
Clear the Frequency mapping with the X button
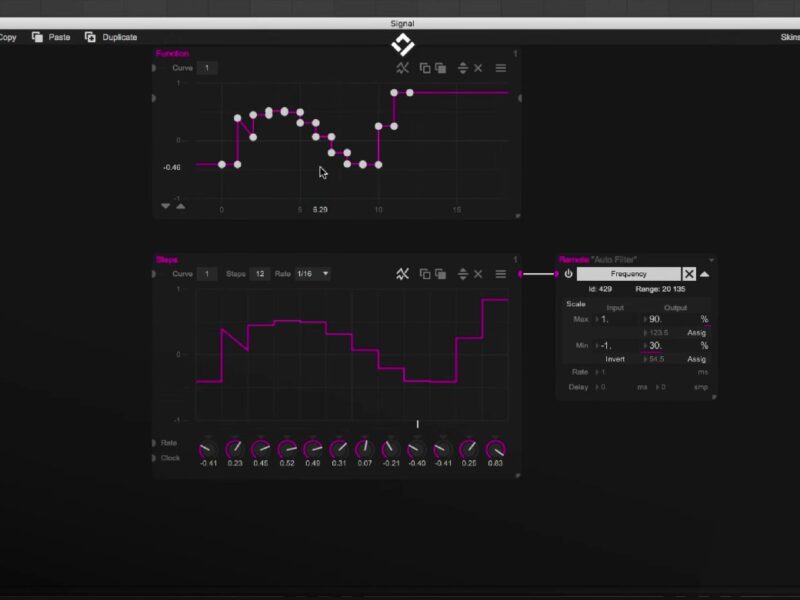pyautogui.click(x=690, y=274)
